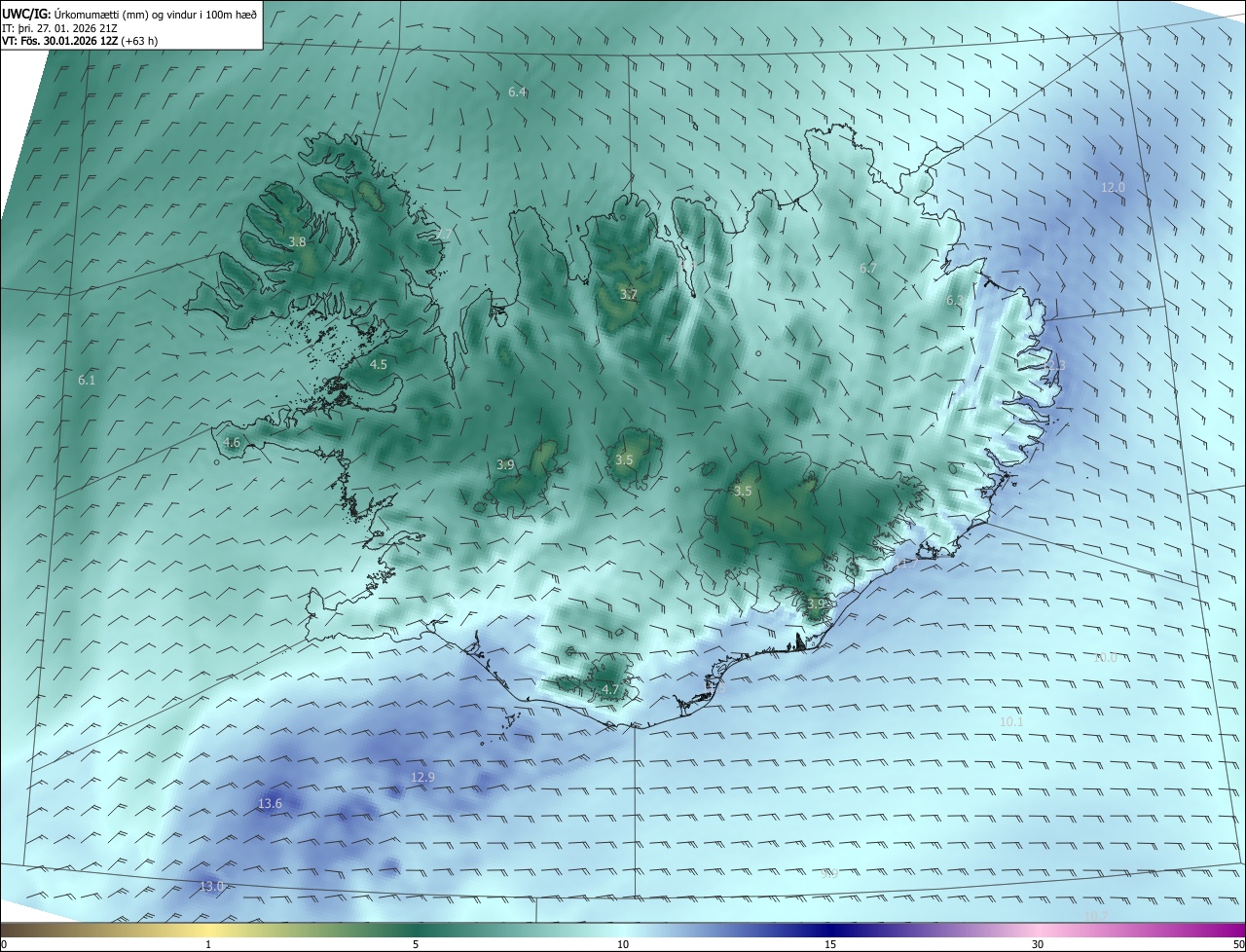
Task: Click the map value label '12.0'
Action: point(1113,187)
